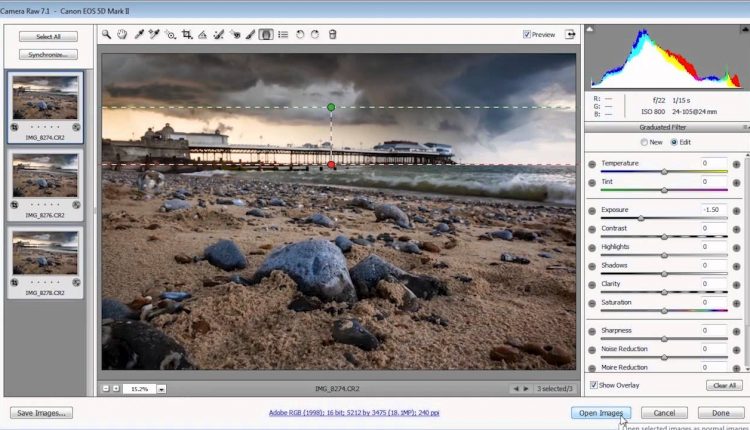Click the shadow clipping warning triangle

click(x=590, y=29)
